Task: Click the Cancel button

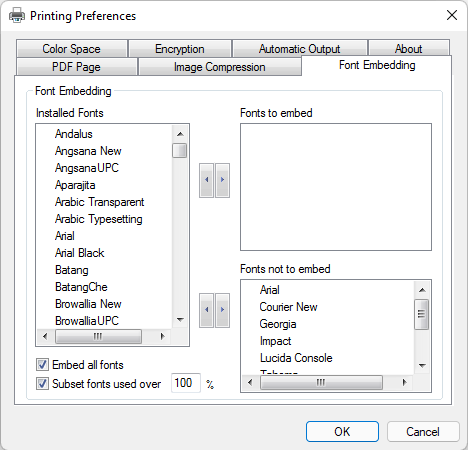Action: click(423, 432)
